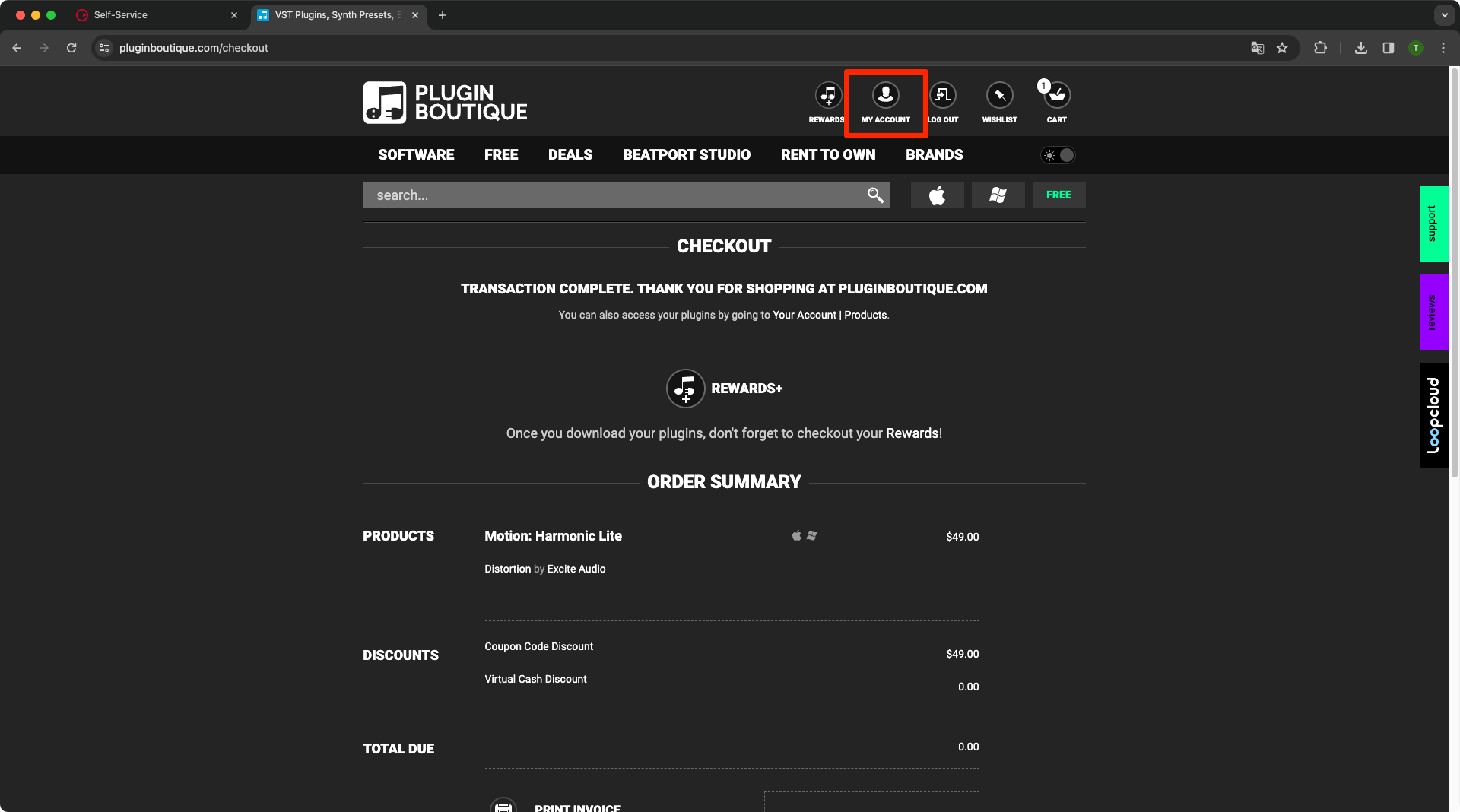Click the $49.00 product price
Screen dimensions: 1460x812
[962, 537]
